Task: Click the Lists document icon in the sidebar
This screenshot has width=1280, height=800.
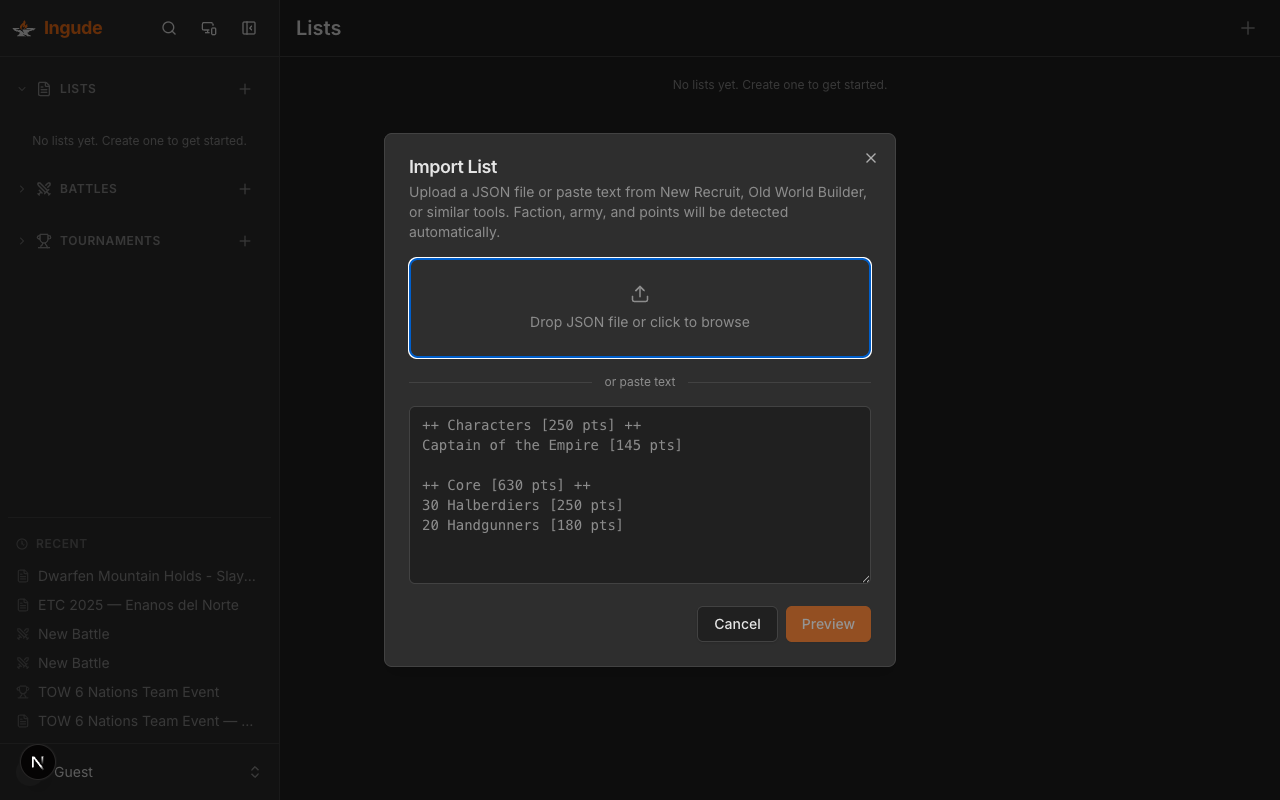Action: pos(42,88)
